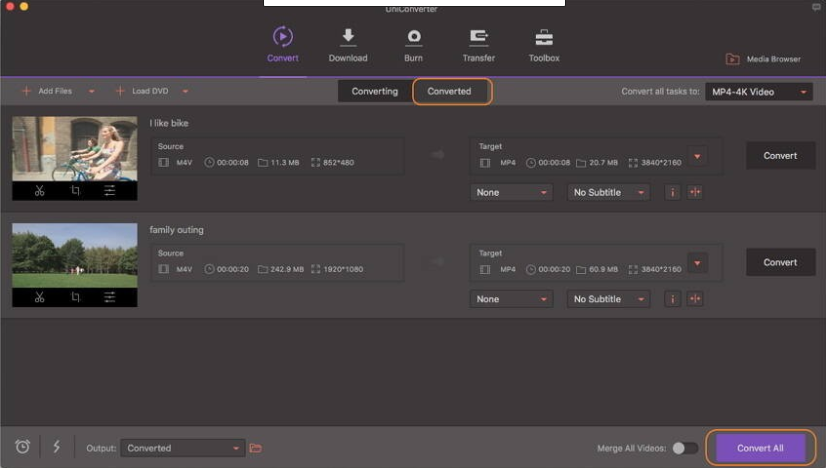Image resolution: width=826 pixels, height=468 pixels.
Task: Trim the 'I like bike' video with scissors
Action: pyautogui.click(x=40, y=191)
